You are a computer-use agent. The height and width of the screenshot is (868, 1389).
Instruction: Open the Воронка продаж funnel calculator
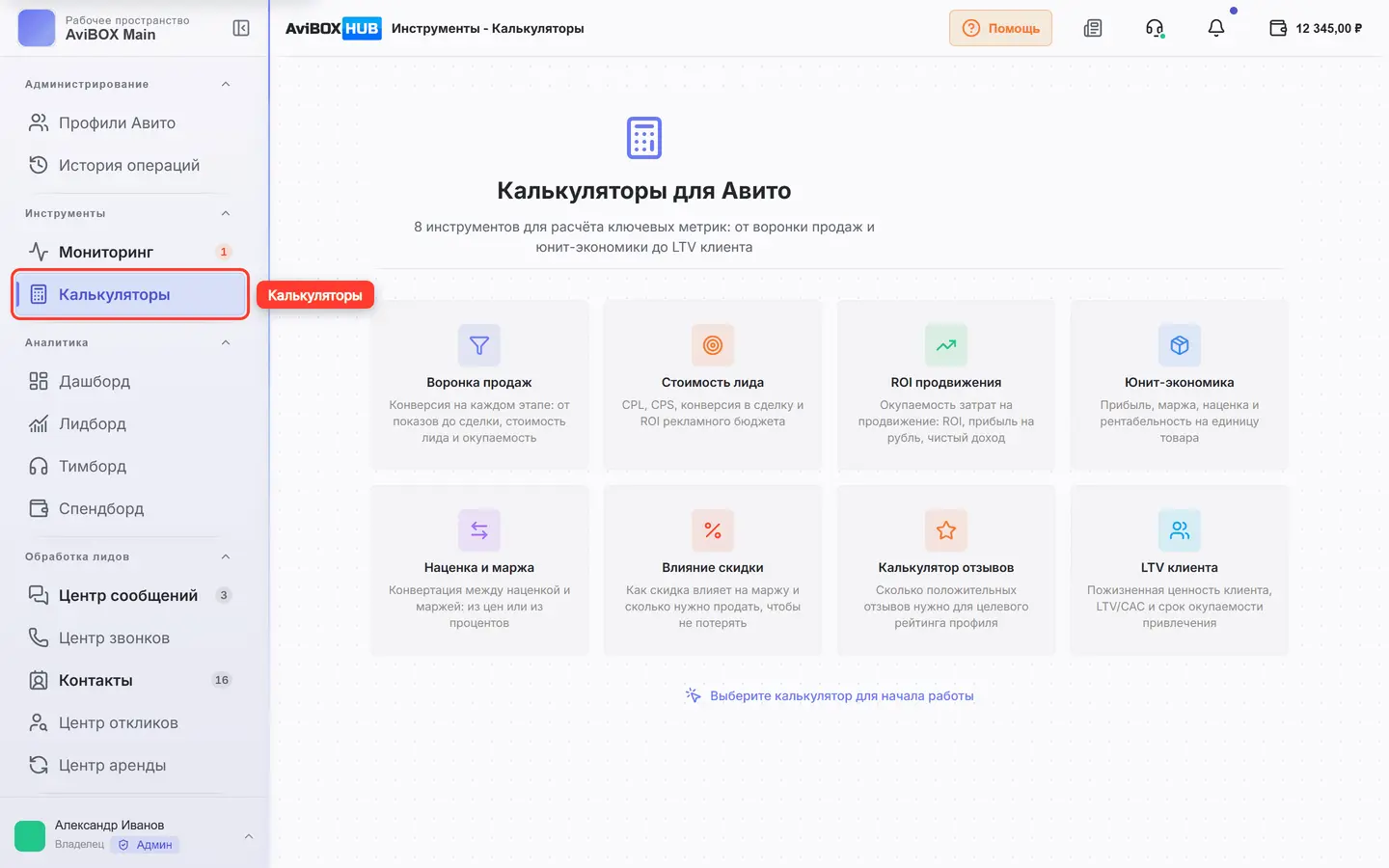(479, 385)
